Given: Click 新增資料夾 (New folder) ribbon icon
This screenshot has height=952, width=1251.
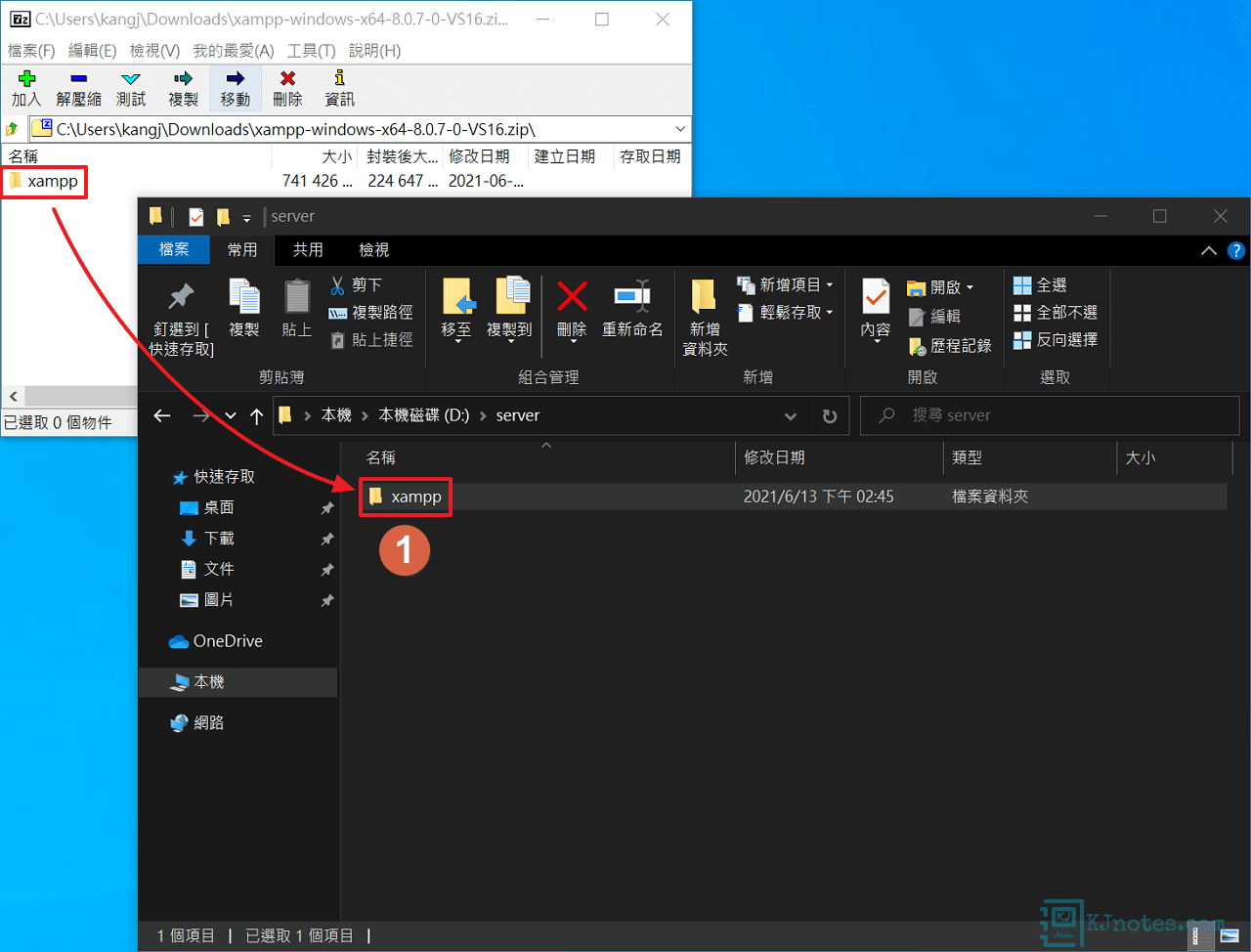Looking at the screenshot, I should tap(705, 318).
